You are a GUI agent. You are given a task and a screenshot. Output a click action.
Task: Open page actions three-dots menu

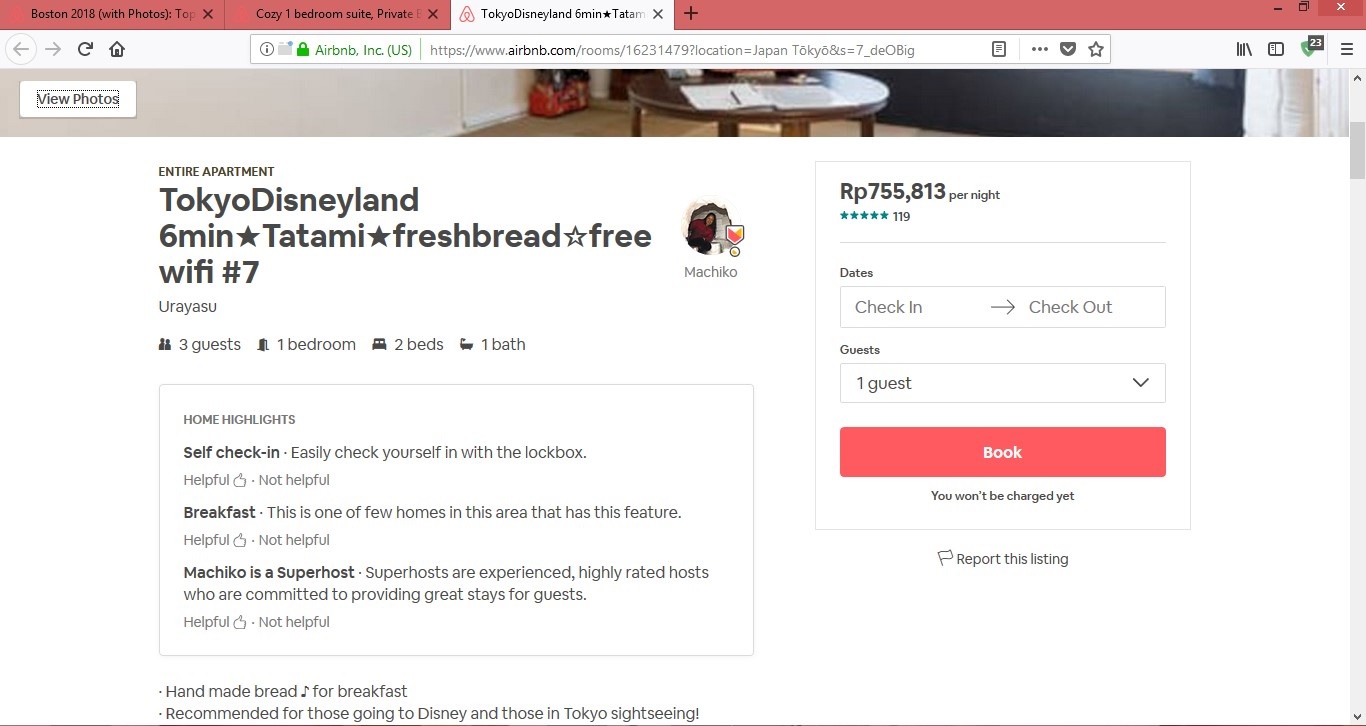point(1040,49)
